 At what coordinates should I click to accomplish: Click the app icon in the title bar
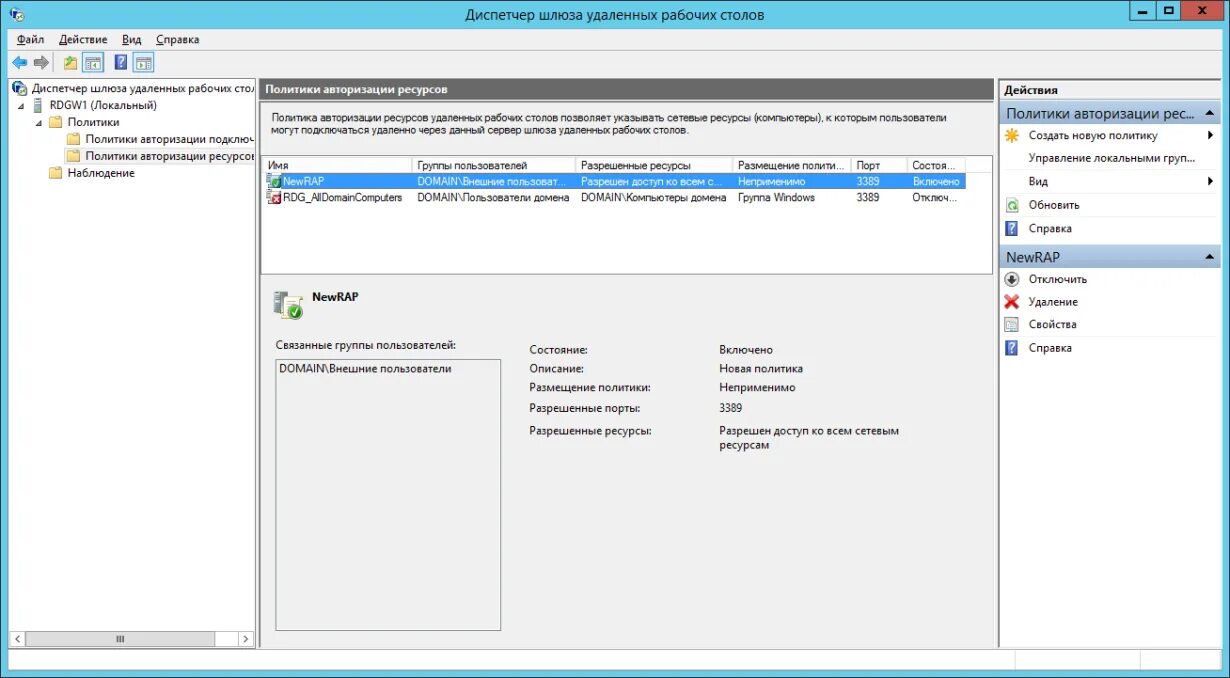tap(17, 14)
